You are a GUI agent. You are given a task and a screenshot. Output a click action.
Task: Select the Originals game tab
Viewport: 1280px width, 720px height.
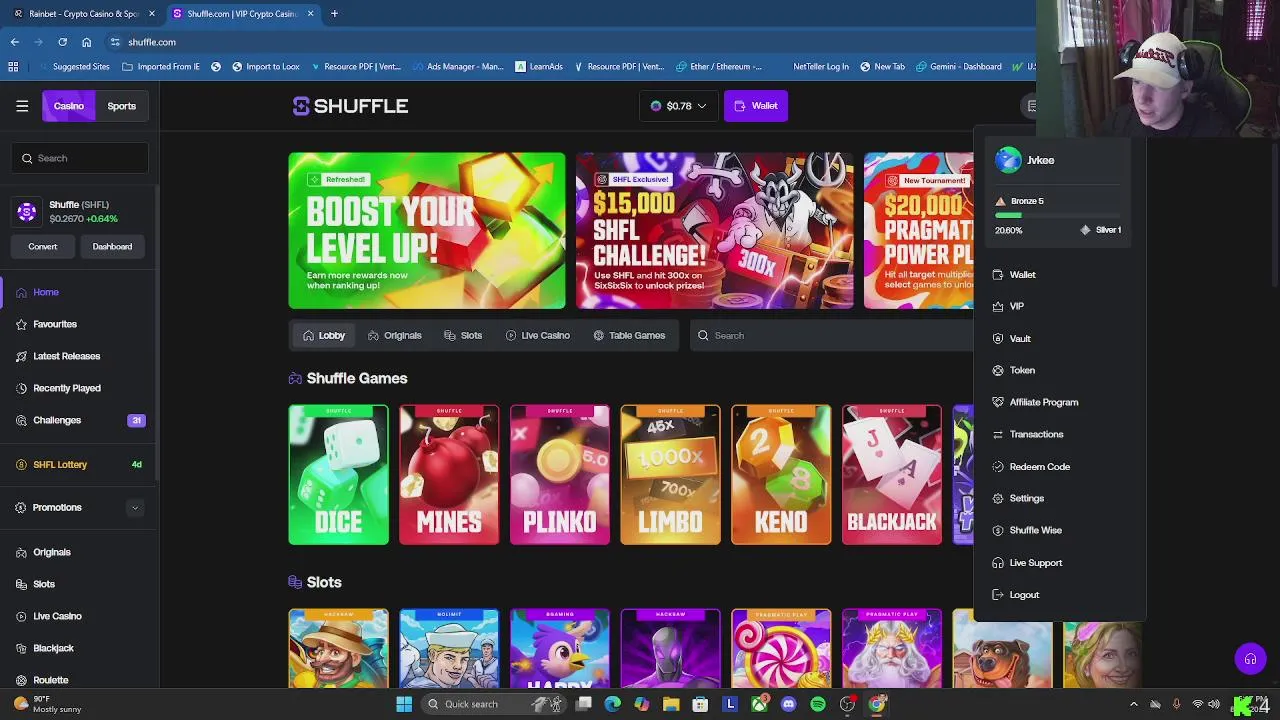[x=395, y=336]
